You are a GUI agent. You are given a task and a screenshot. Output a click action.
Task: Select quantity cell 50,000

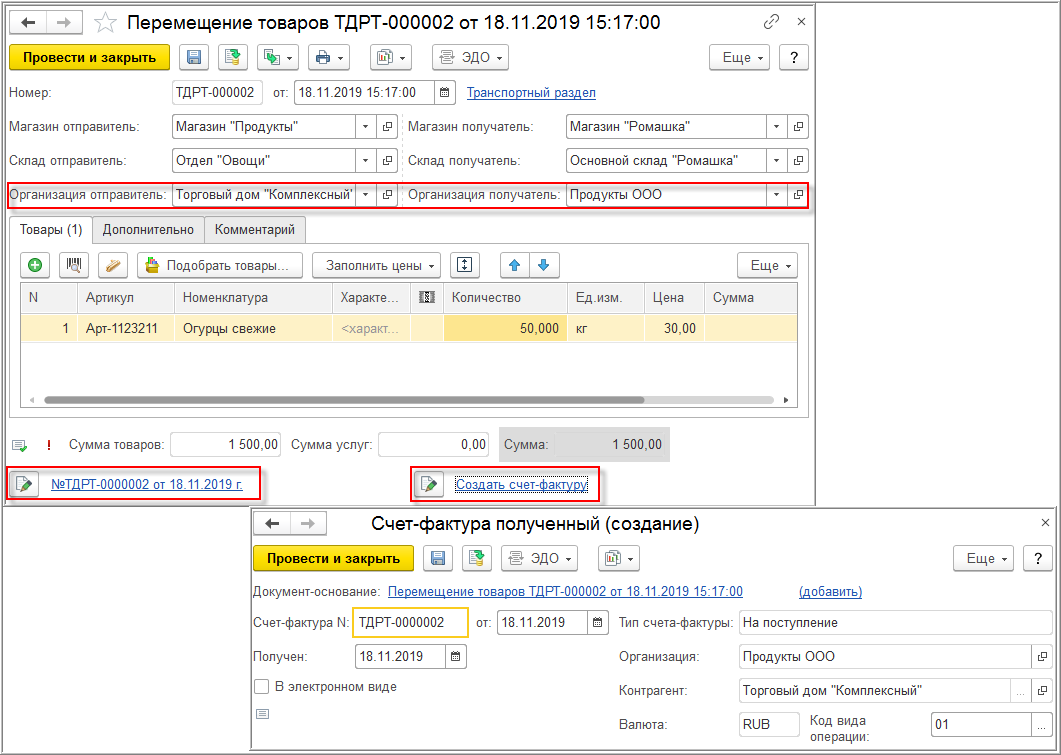505,329
